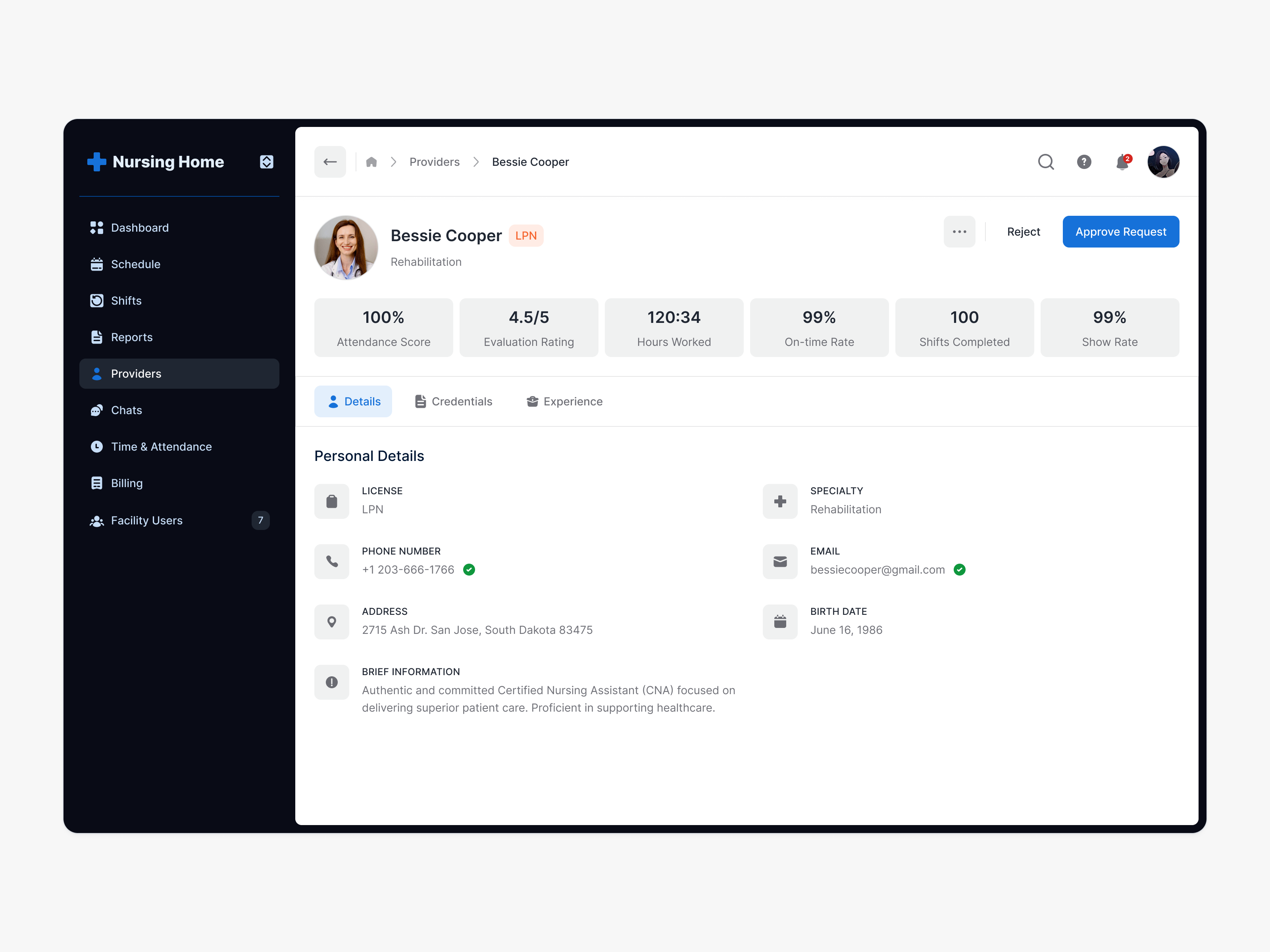Open Shifts in sidebar

pos(179,301)
